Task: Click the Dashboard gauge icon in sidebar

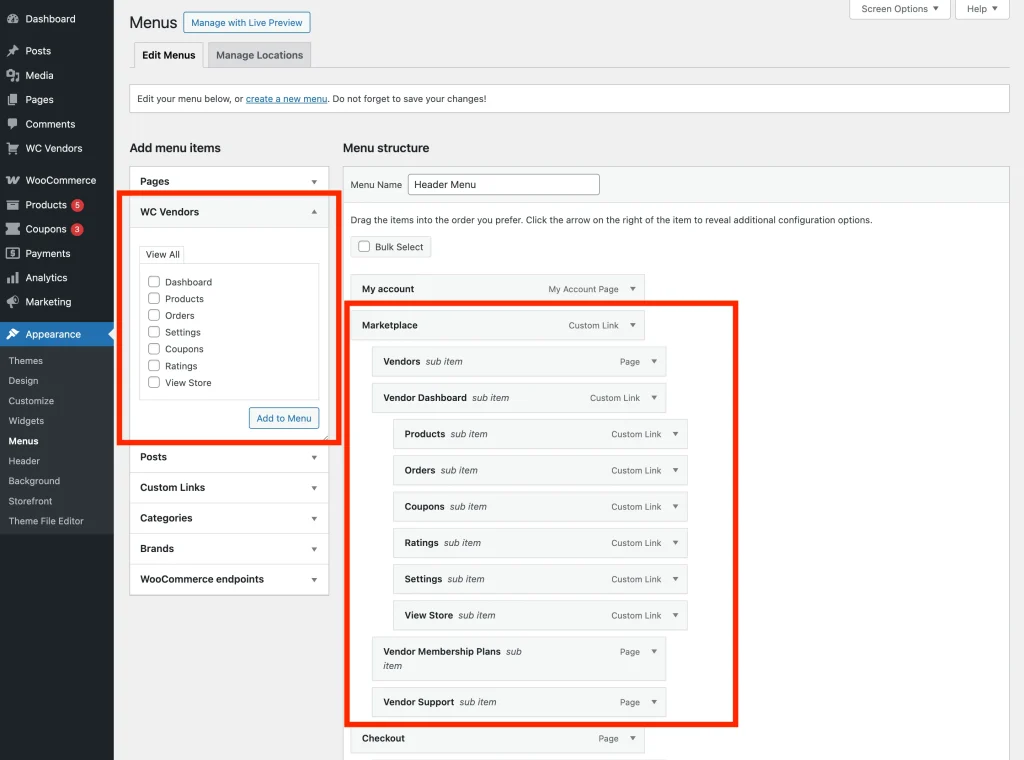Action: pyautogui.click(x=12, y=19)
